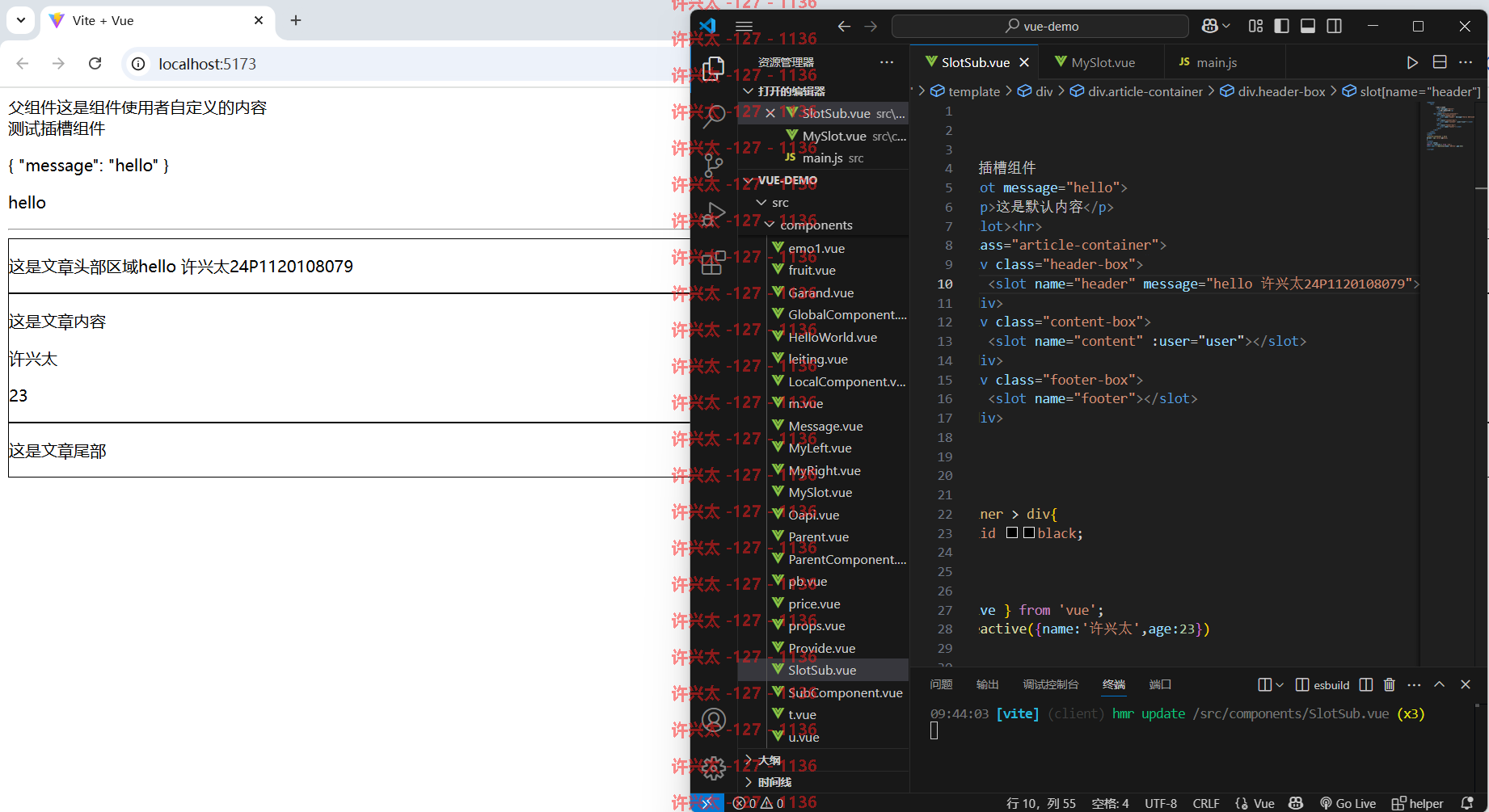Click Go Live in status bar
1489x812 pixels.
click(x=1348, y=803)
